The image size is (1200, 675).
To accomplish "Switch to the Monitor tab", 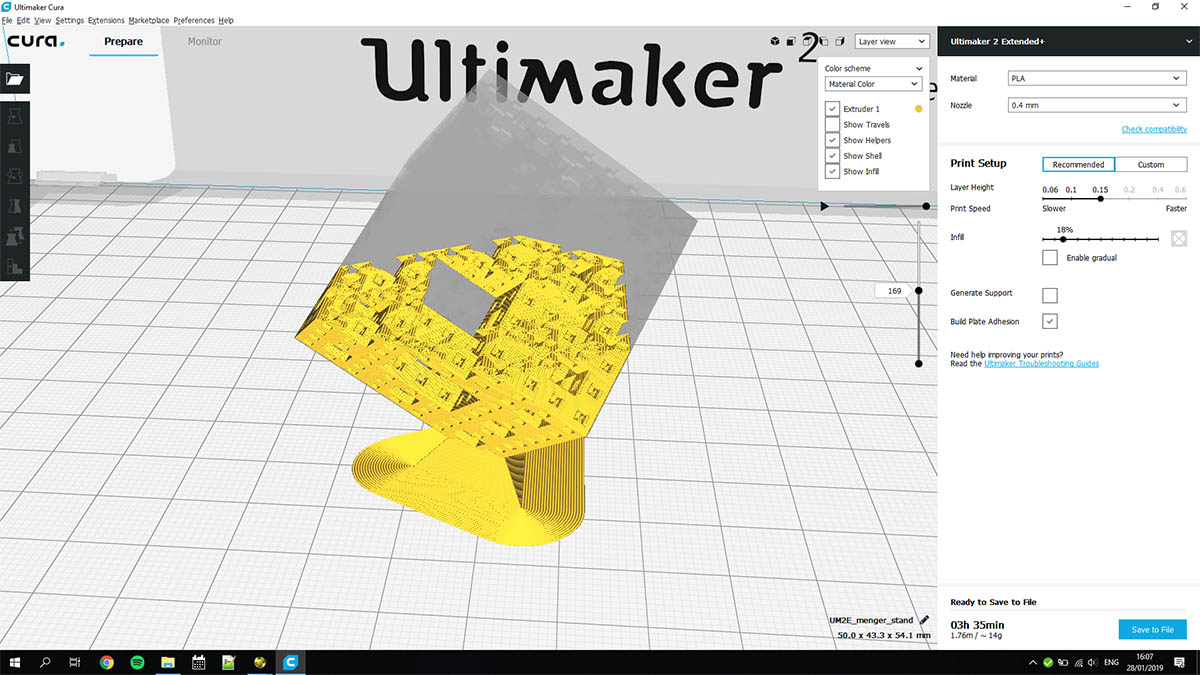I will pyautogui.click(x=205, y=42).
